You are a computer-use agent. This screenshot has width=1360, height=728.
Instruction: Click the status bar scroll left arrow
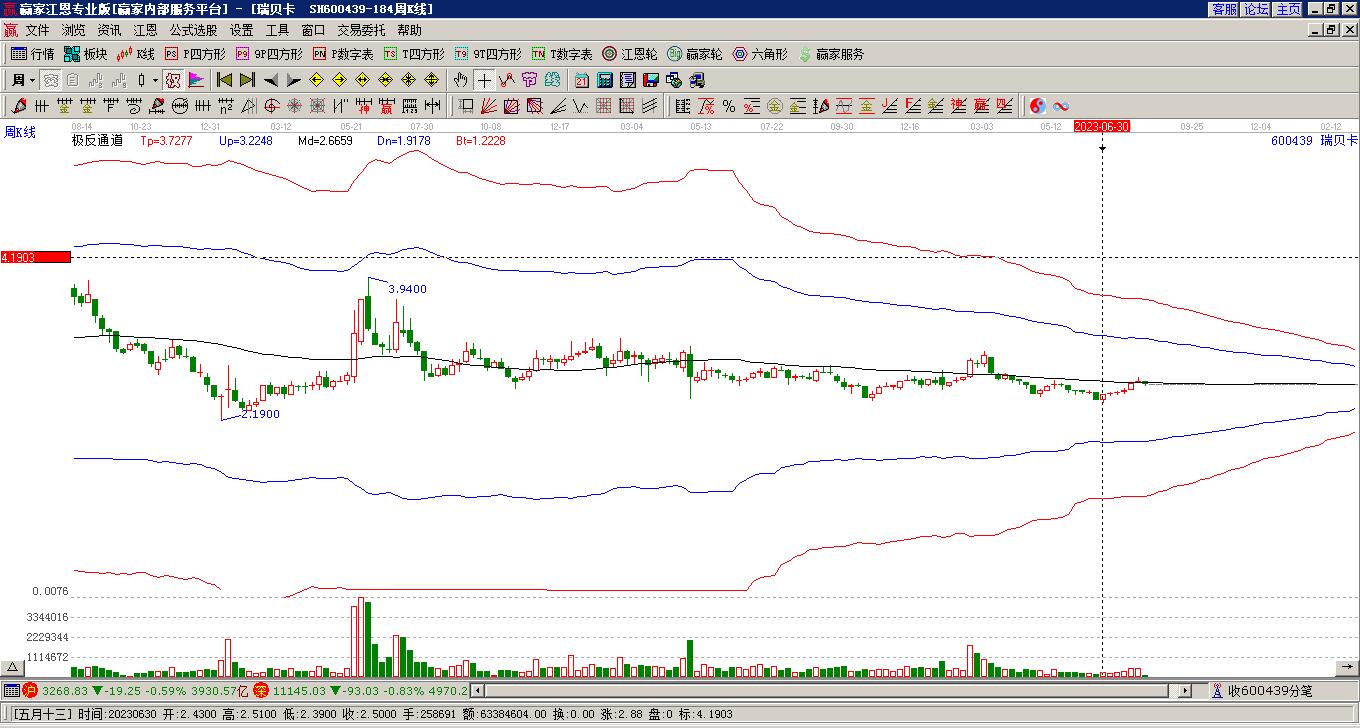(x=477, y=690)
